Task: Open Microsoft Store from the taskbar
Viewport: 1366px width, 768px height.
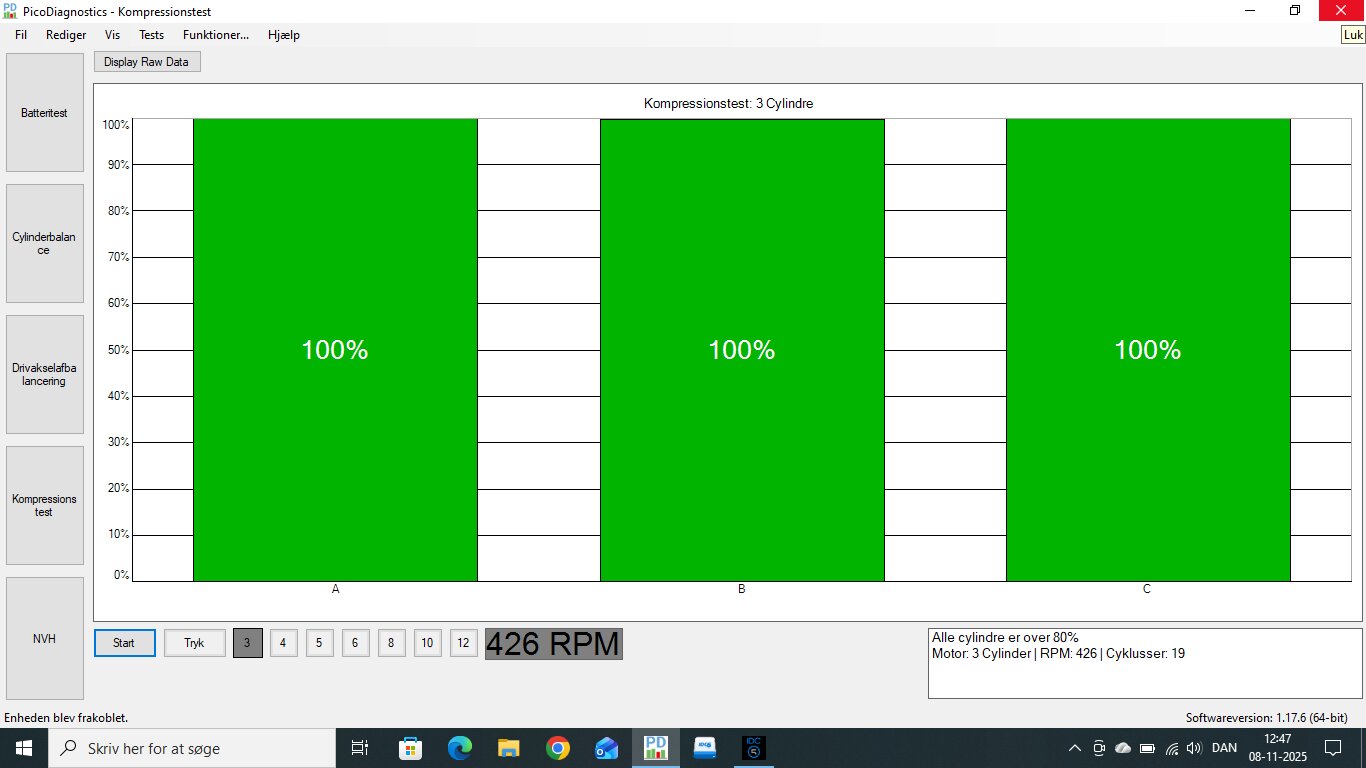Action: click(x=410, y=748)
